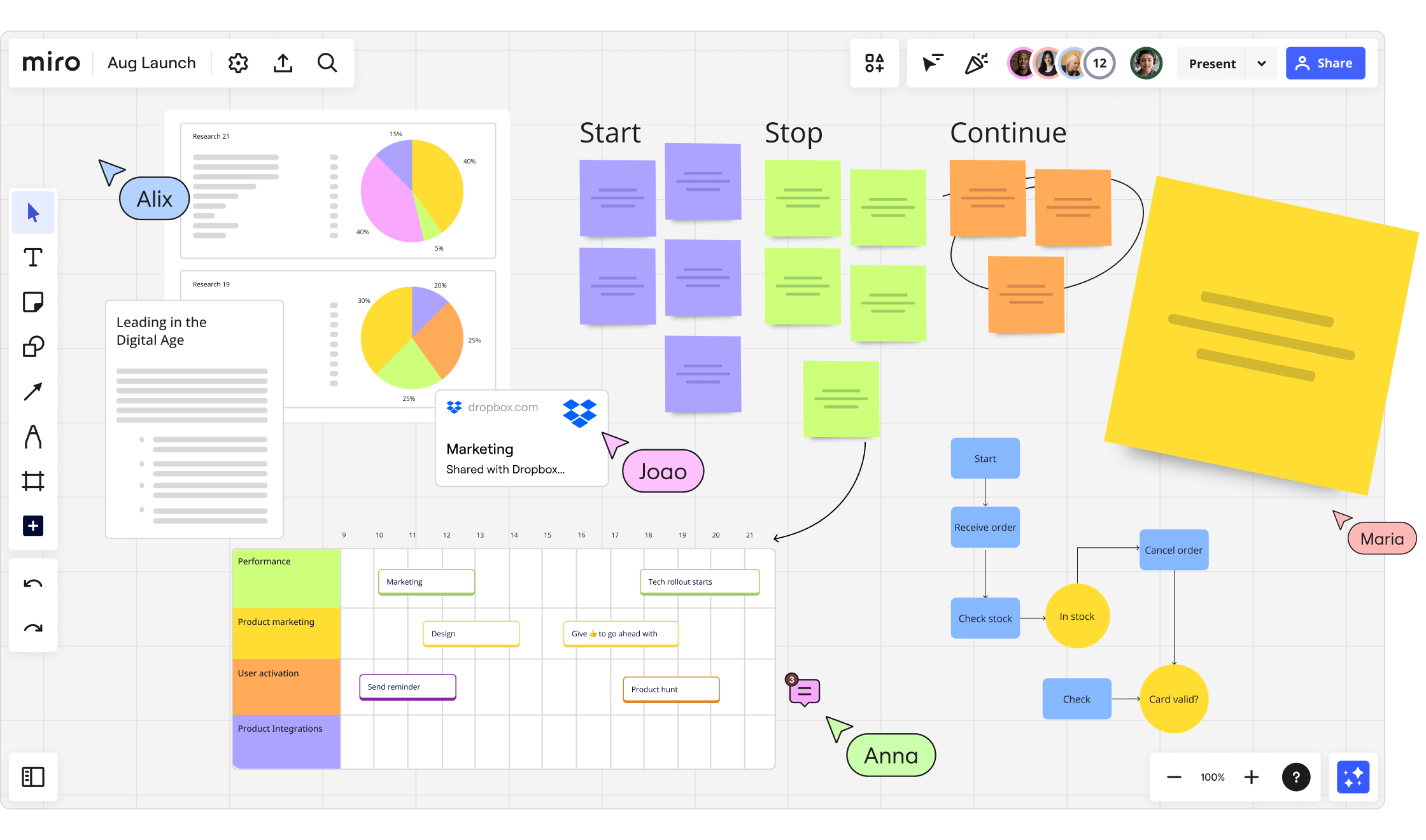This screenshot has width=1426, height=840.
Task: Click the upload/export icon in top bar
Action: coord(283,63)
